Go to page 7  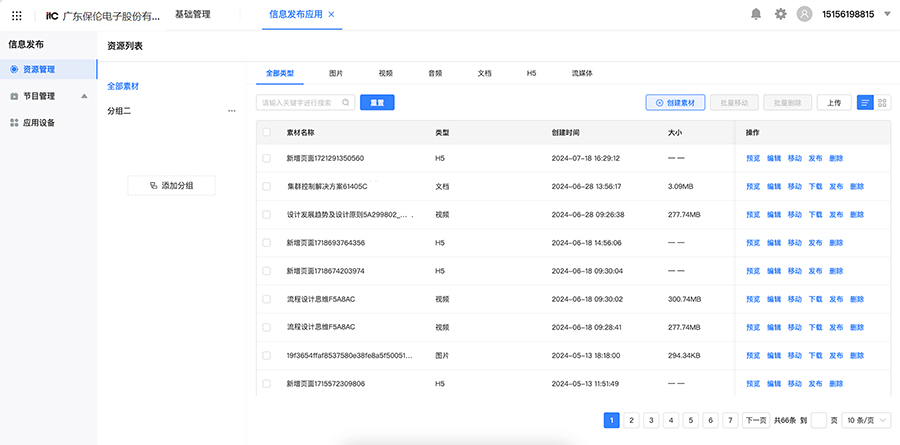pyautogui.click(x=730, y=420)
